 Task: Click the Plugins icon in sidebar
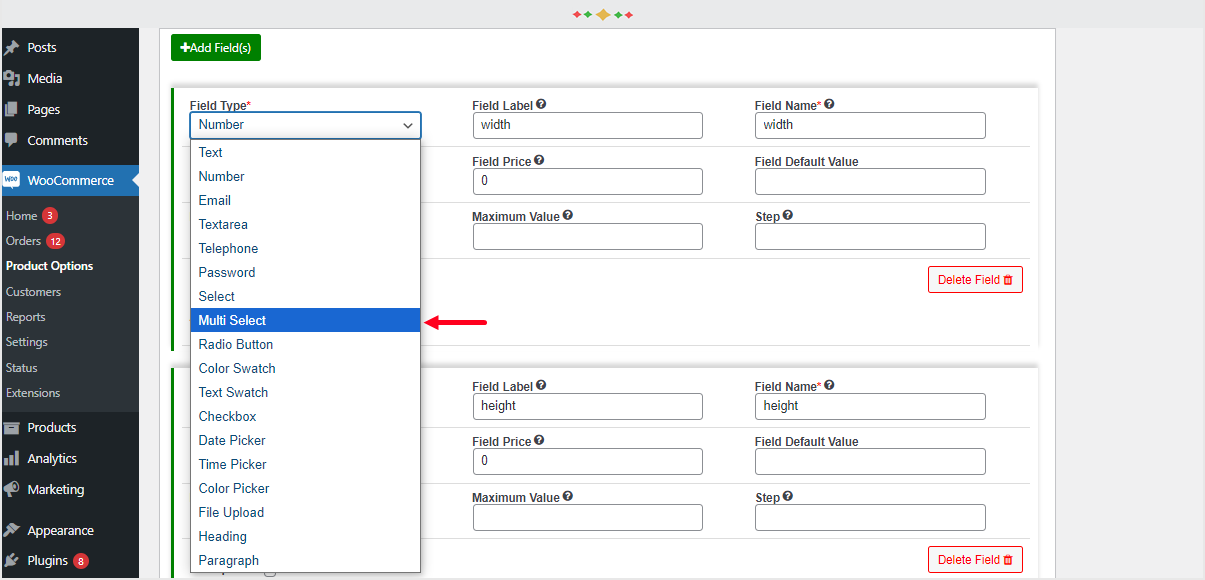click(14, 560)
